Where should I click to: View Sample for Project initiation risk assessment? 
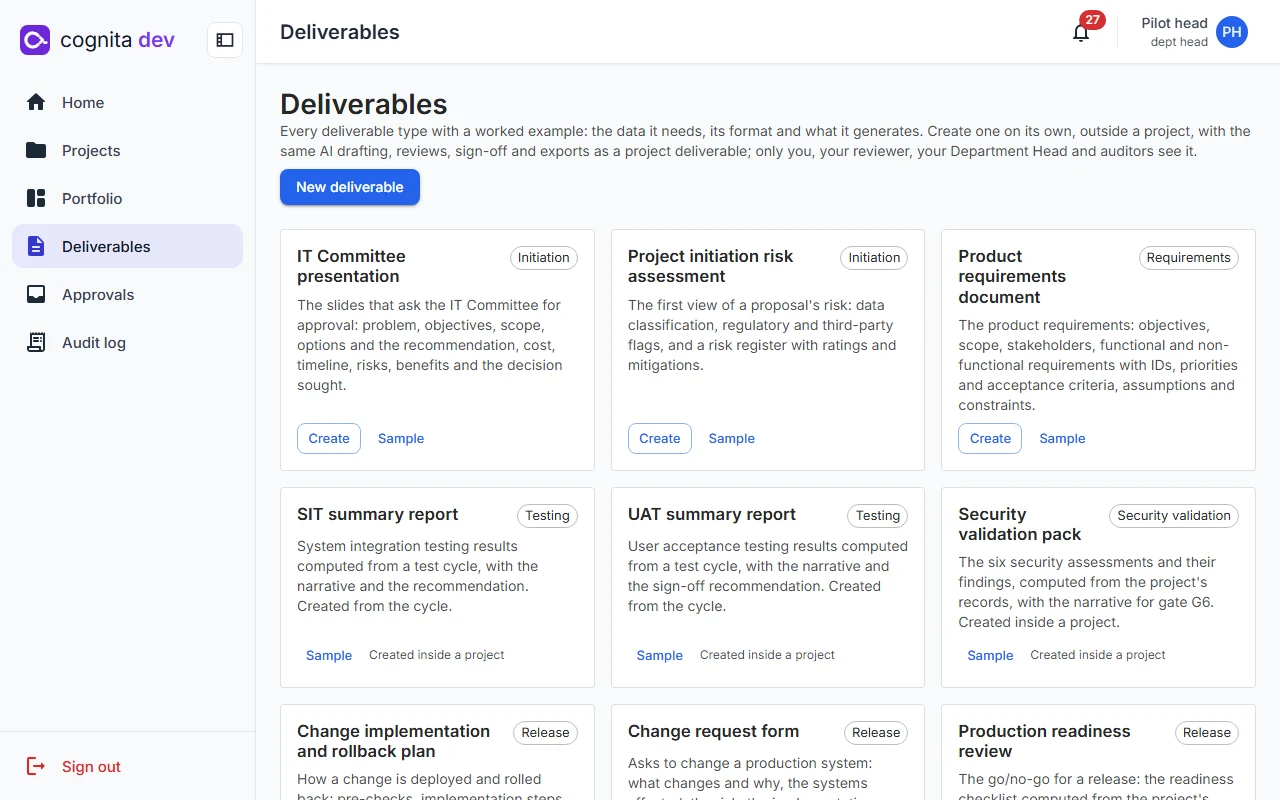point(732,438)
